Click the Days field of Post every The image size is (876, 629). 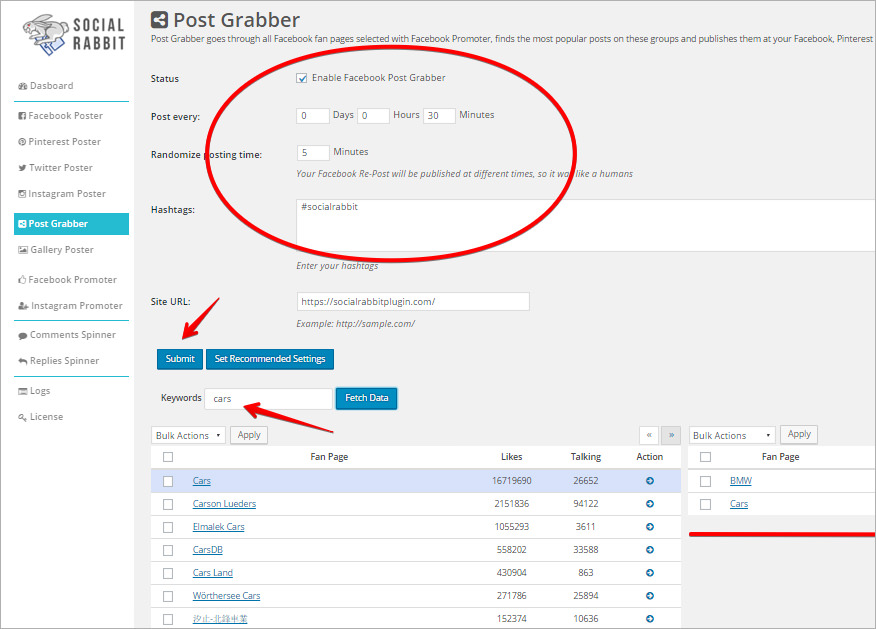pyautogui.click(x=313, y=116)
